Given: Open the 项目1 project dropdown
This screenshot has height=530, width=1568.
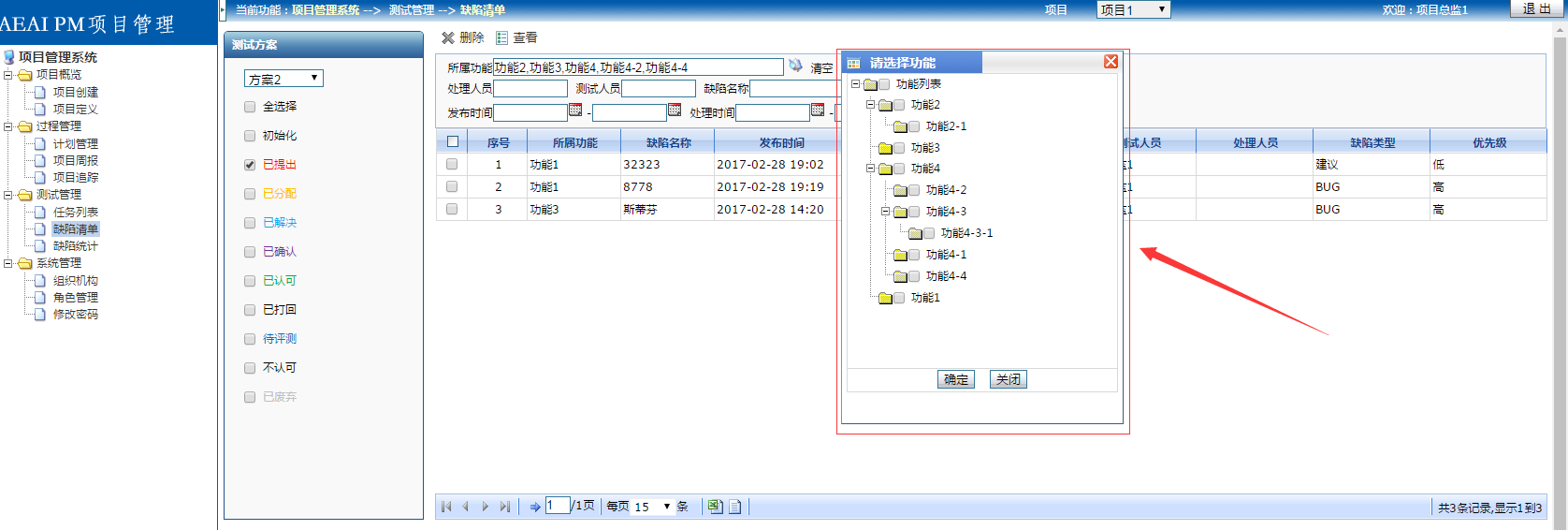Looking at the screenshot, I should coord(1133,9).
